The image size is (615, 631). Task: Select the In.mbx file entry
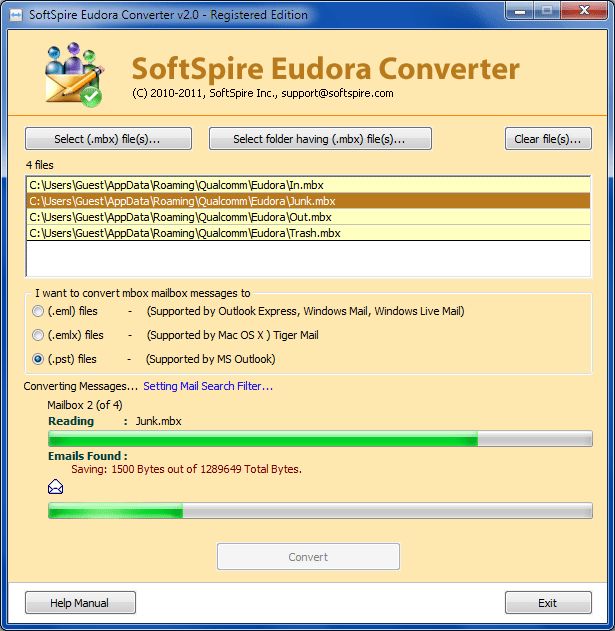click(308, 185)
